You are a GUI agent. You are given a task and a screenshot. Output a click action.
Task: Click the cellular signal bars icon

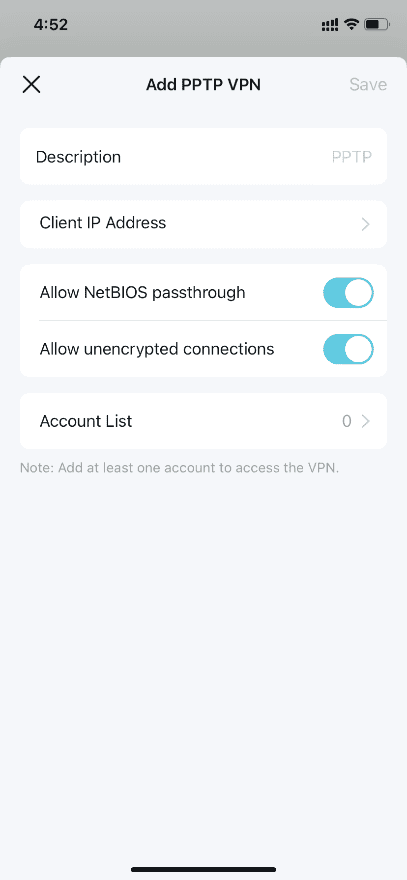(x=330, y=25)
